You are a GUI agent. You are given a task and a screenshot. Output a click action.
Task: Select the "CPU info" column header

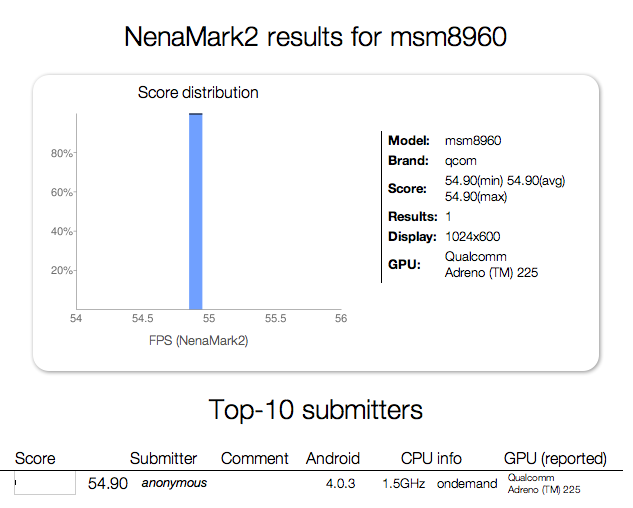coord(431,459)
